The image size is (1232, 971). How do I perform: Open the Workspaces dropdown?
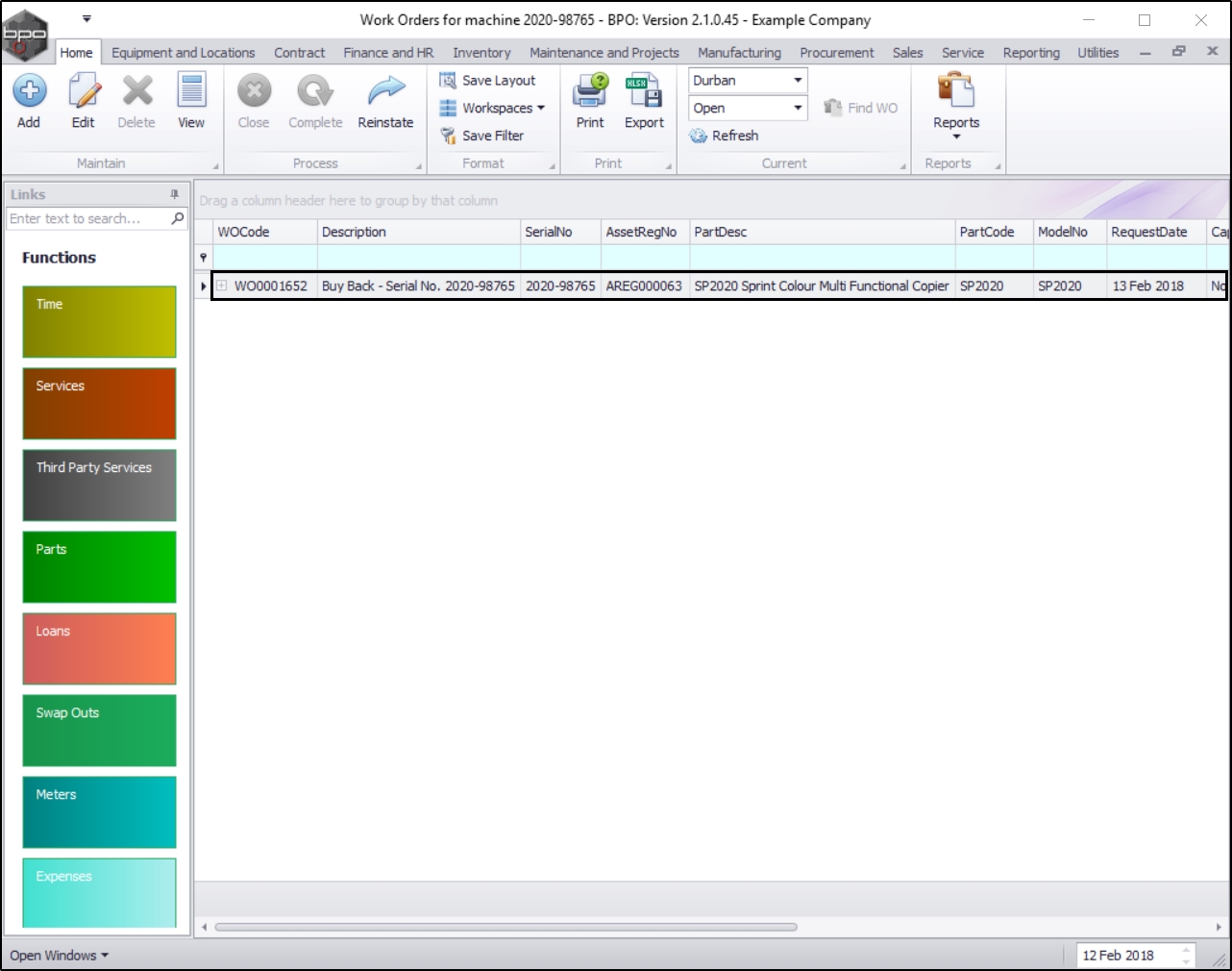coord(492,108)
